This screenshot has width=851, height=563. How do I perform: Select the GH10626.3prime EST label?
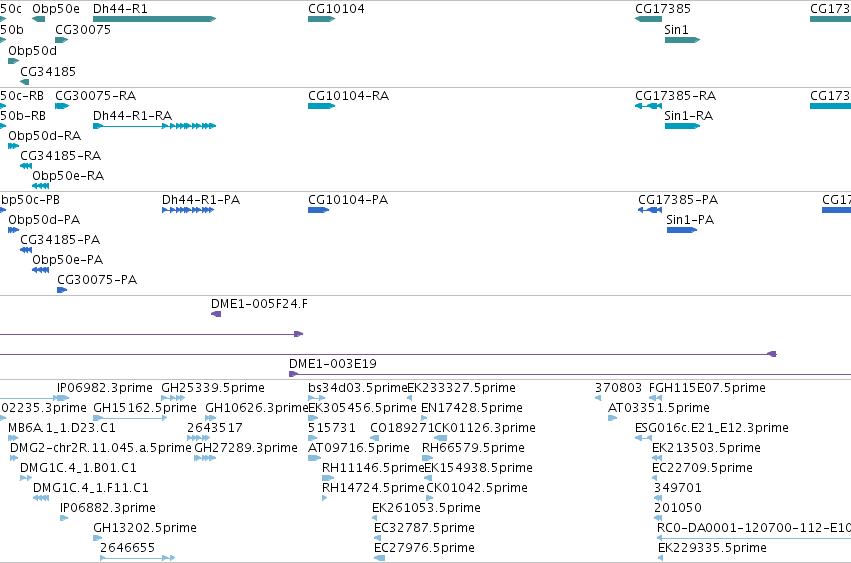256,408
